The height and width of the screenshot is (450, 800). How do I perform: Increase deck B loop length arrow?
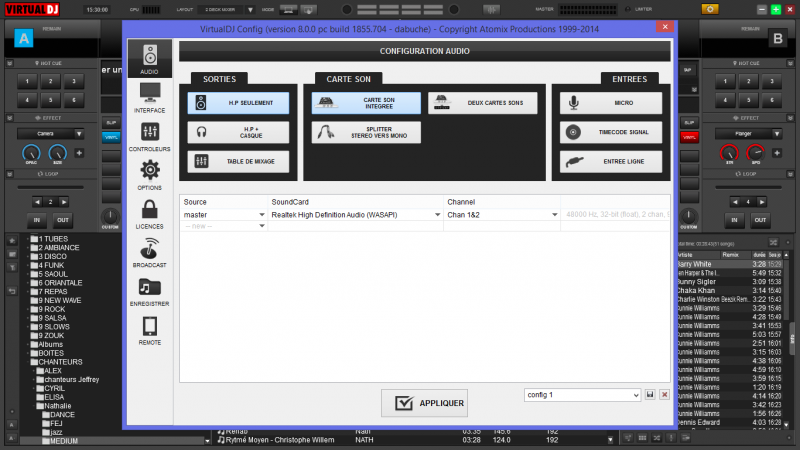[x=761, y=202]
